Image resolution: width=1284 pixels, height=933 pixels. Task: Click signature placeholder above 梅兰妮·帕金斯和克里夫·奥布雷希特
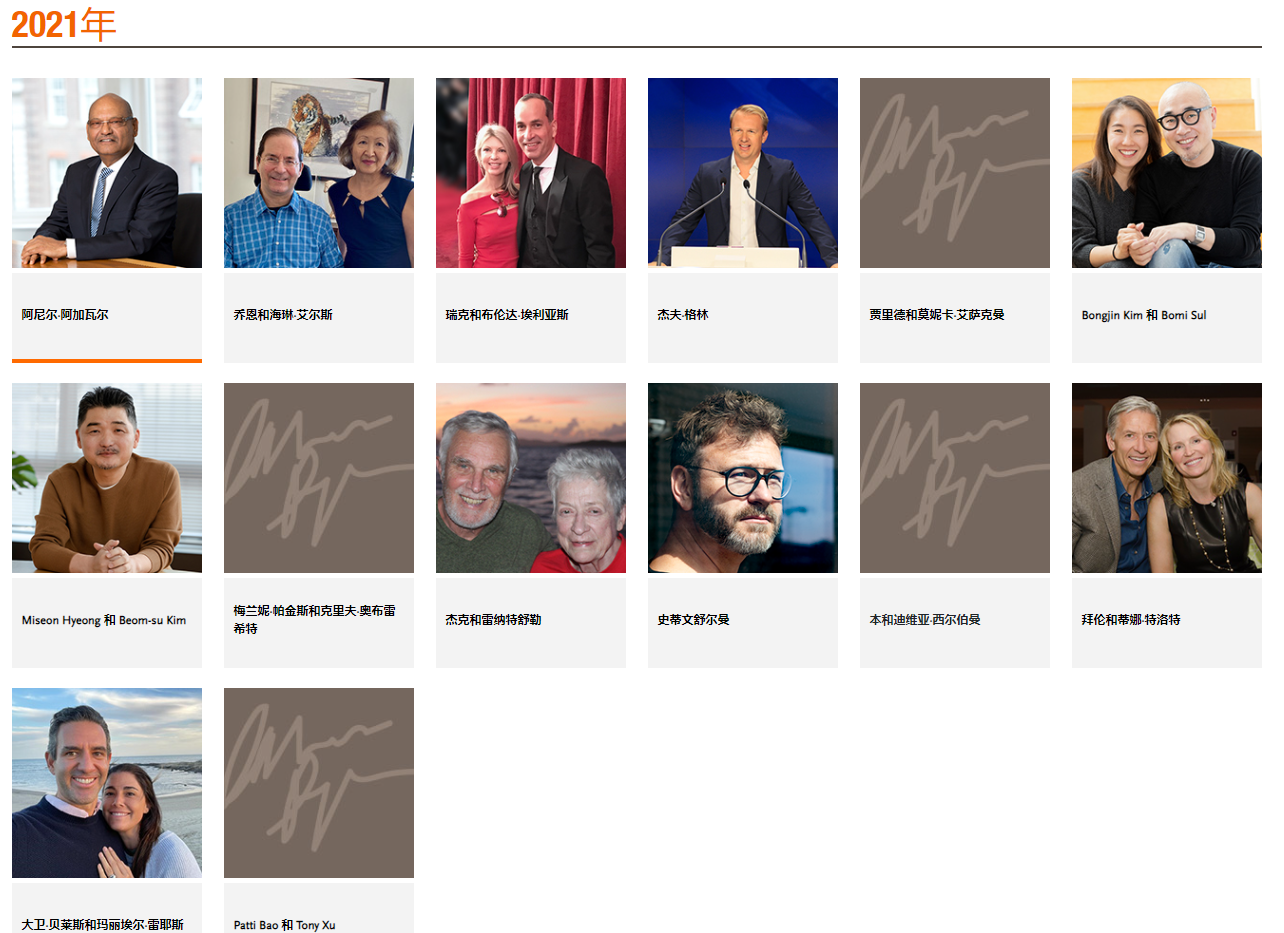319,478
